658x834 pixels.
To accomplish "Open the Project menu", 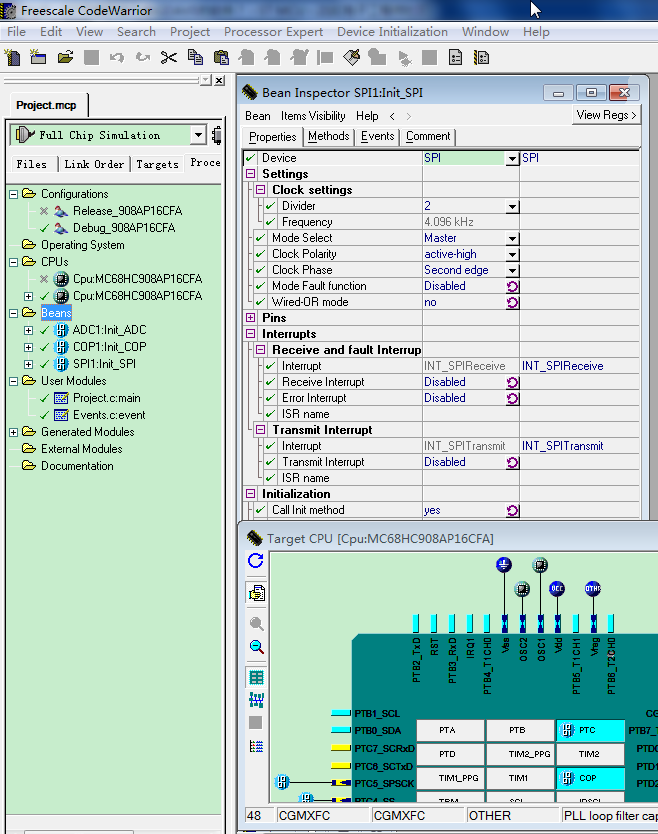I will pos(190,32).
